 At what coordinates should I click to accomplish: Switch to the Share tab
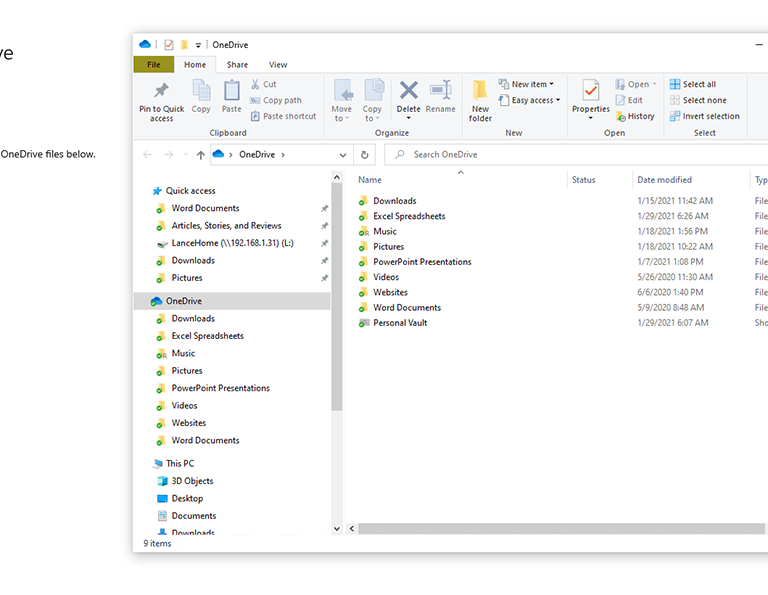(237, 65)
